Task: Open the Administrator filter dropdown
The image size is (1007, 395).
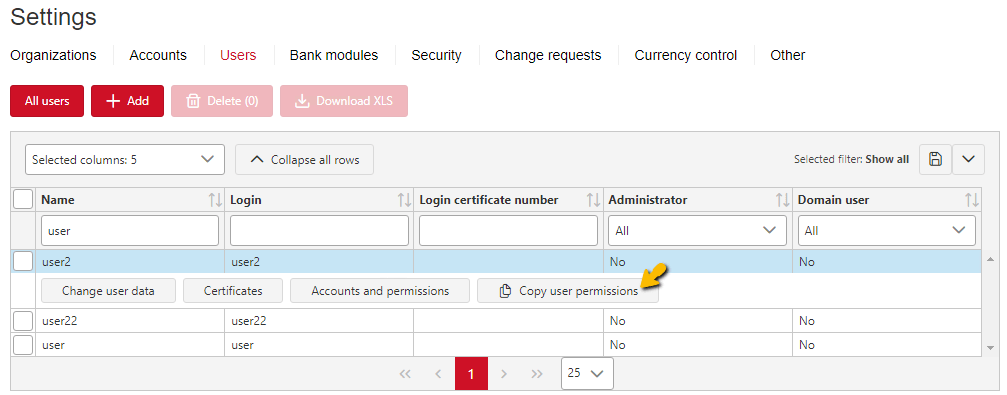Action: (x=697, y=230)
